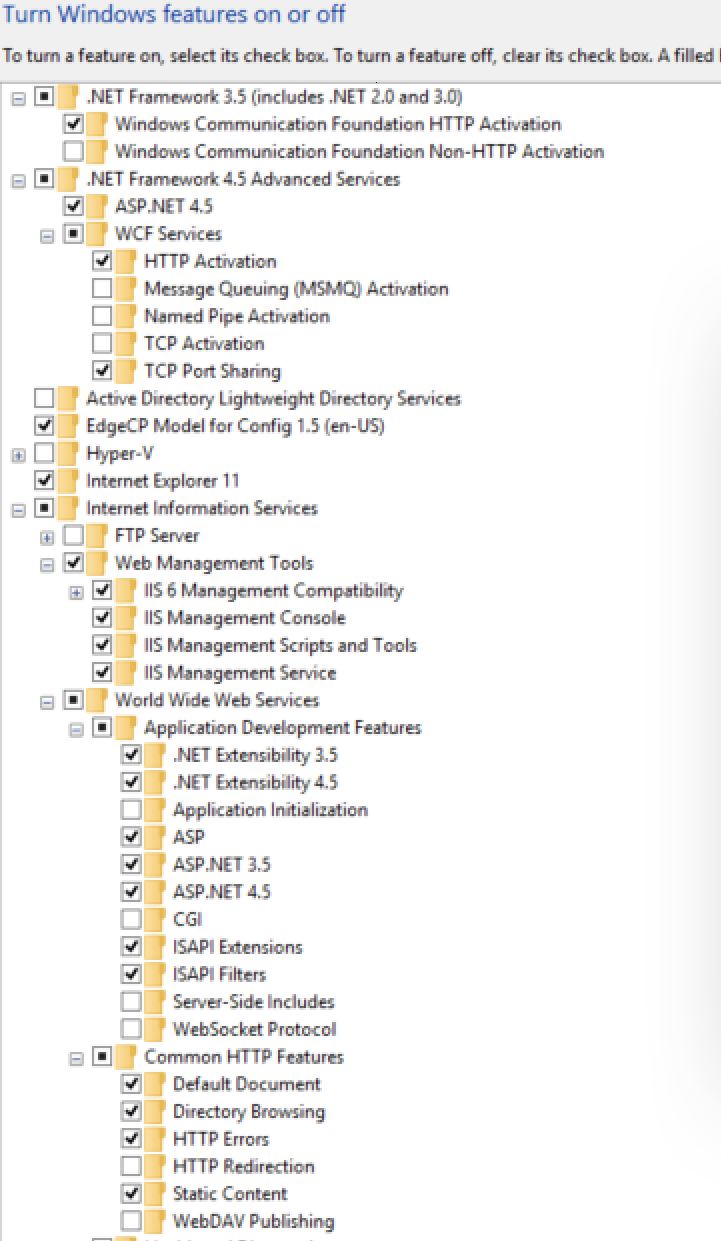Click folder icon of Application Development Features
This screenshot has height=1241, width=721.
point(126,728)
